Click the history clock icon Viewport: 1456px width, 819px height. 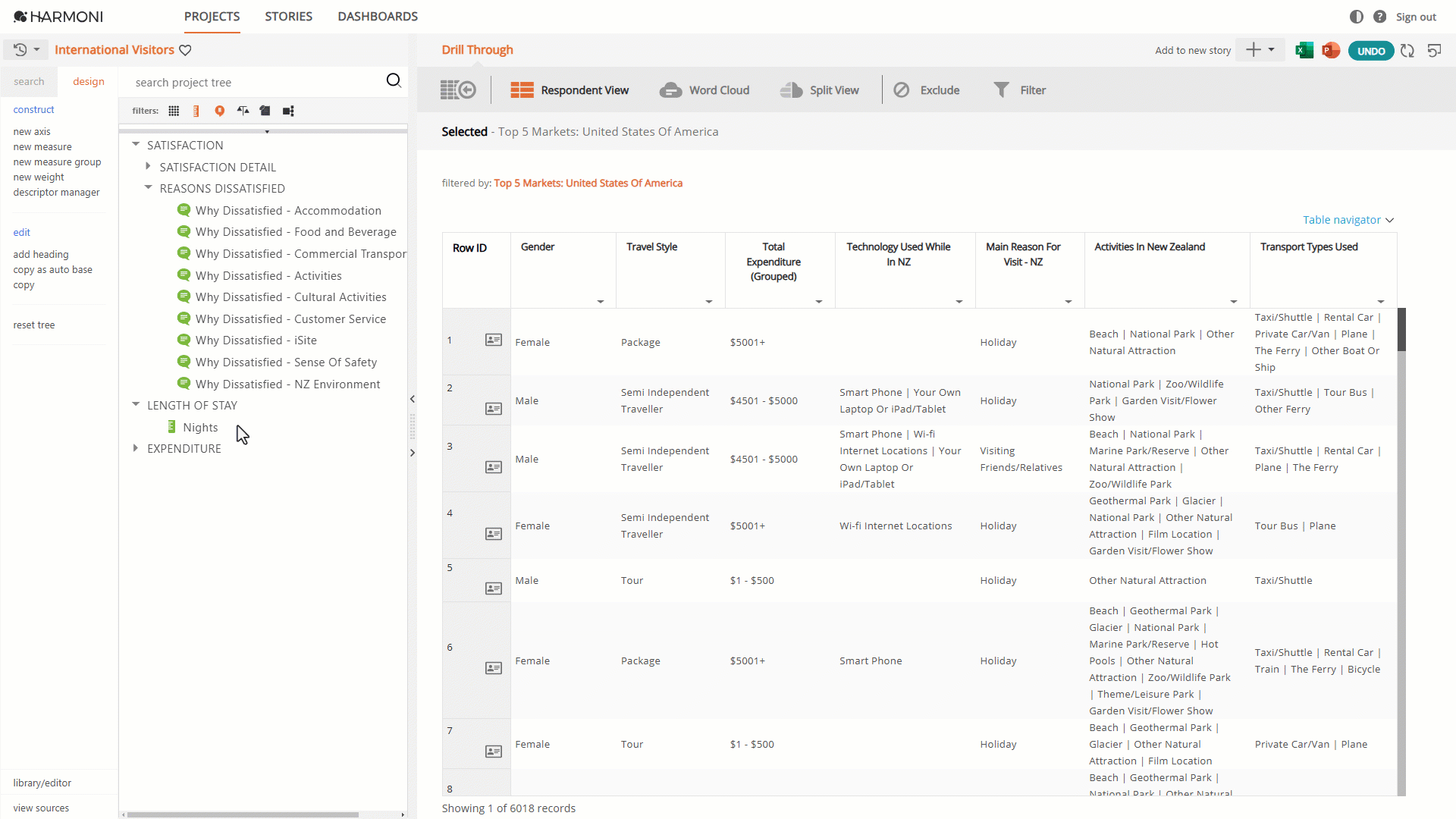(x=20, y=50)
